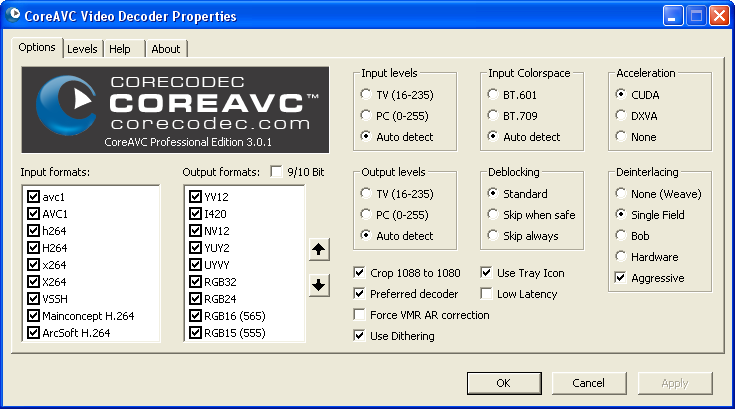The image size is (735, 409).
Task: Click the OK button
Action: point(504,383)
